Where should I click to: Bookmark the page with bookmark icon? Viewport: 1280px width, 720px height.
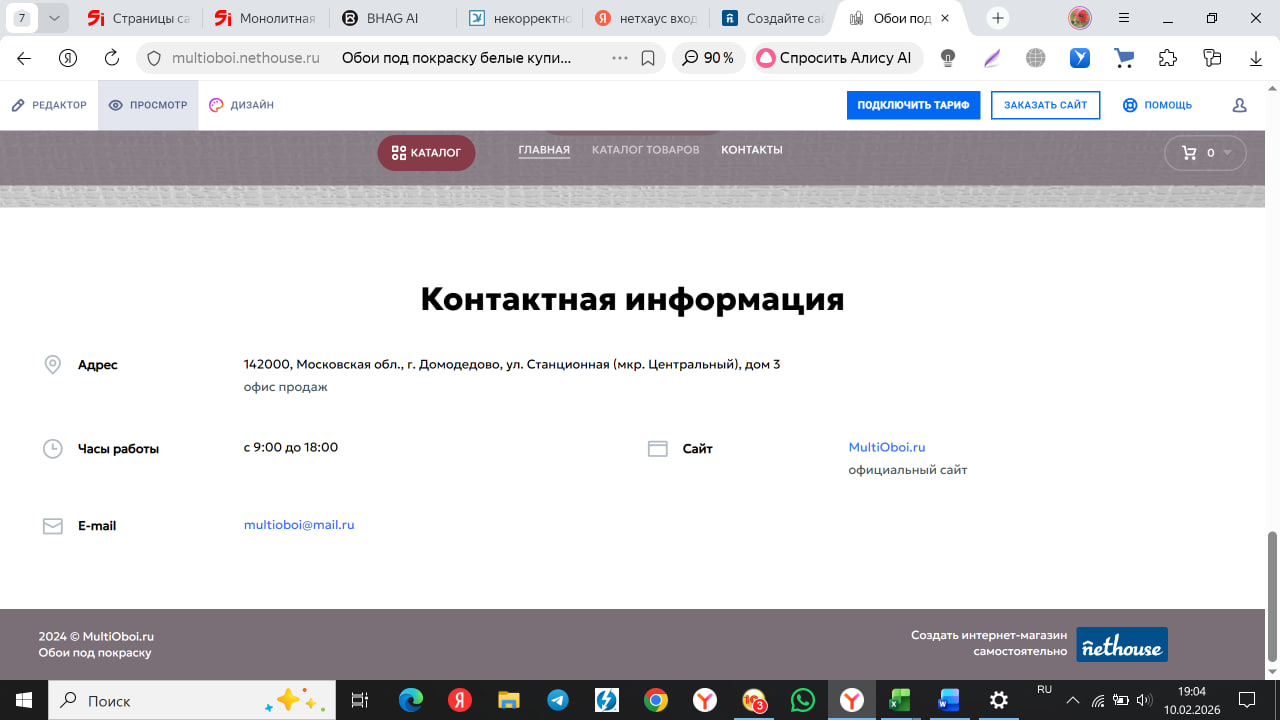(x=648, y=58)
